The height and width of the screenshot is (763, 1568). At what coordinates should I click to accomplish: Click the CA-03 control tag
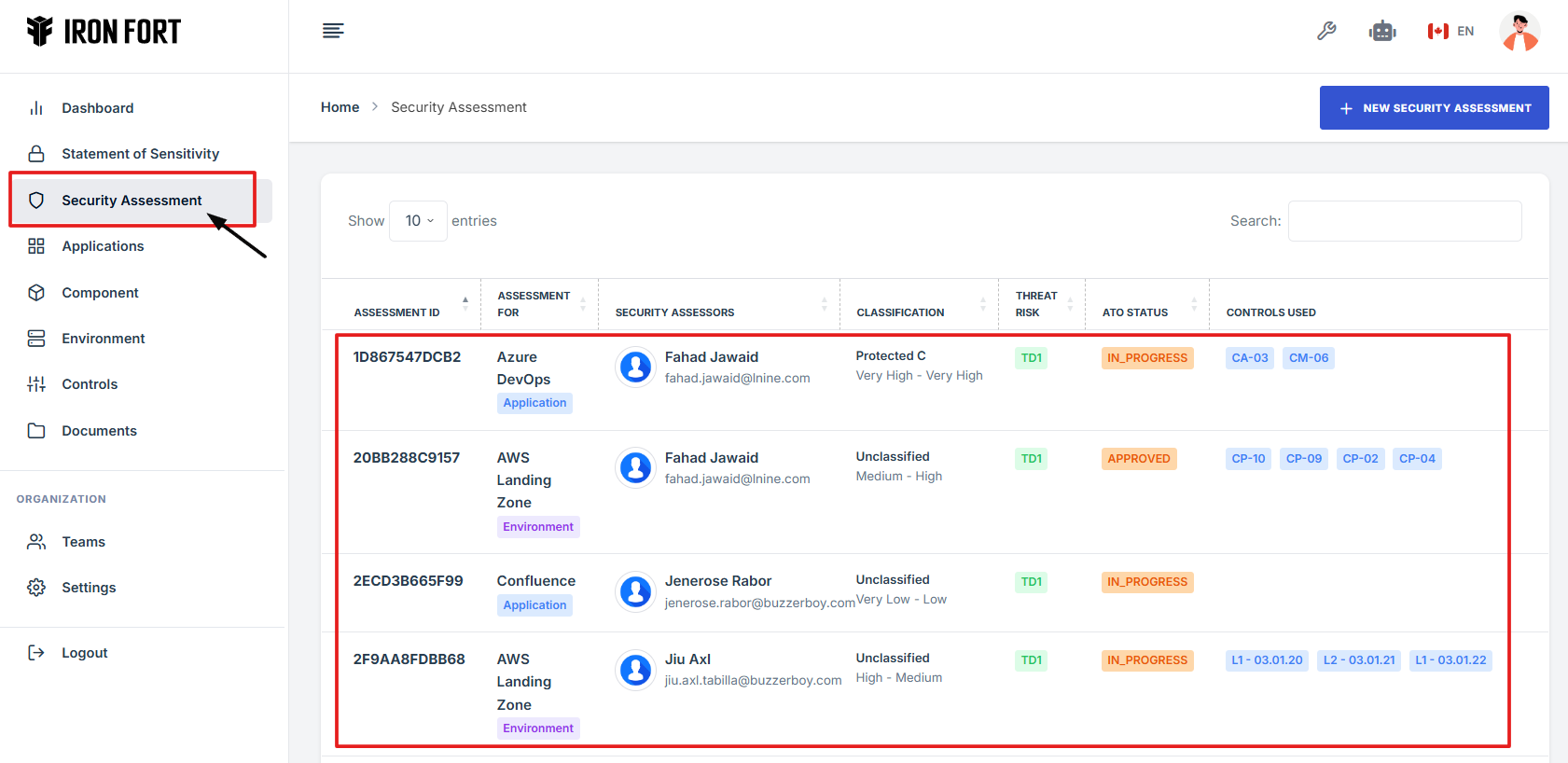[x=1249, y=358]
